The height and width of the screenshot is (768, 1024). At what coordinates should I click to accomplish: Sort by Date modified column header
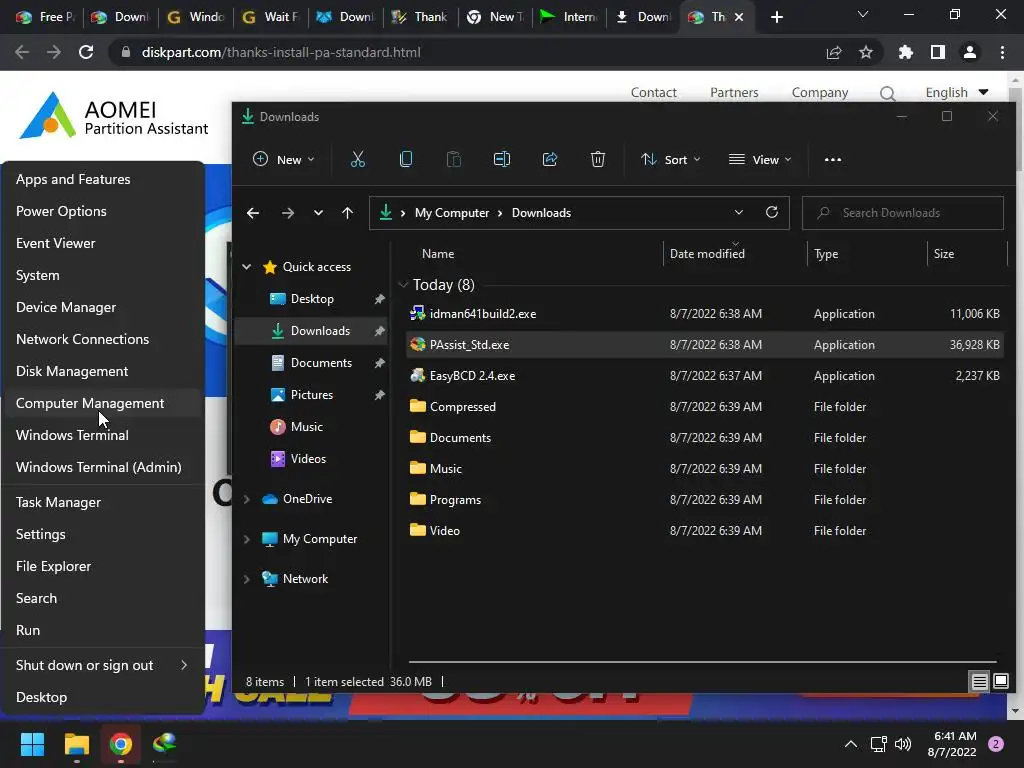click(735, 253)
